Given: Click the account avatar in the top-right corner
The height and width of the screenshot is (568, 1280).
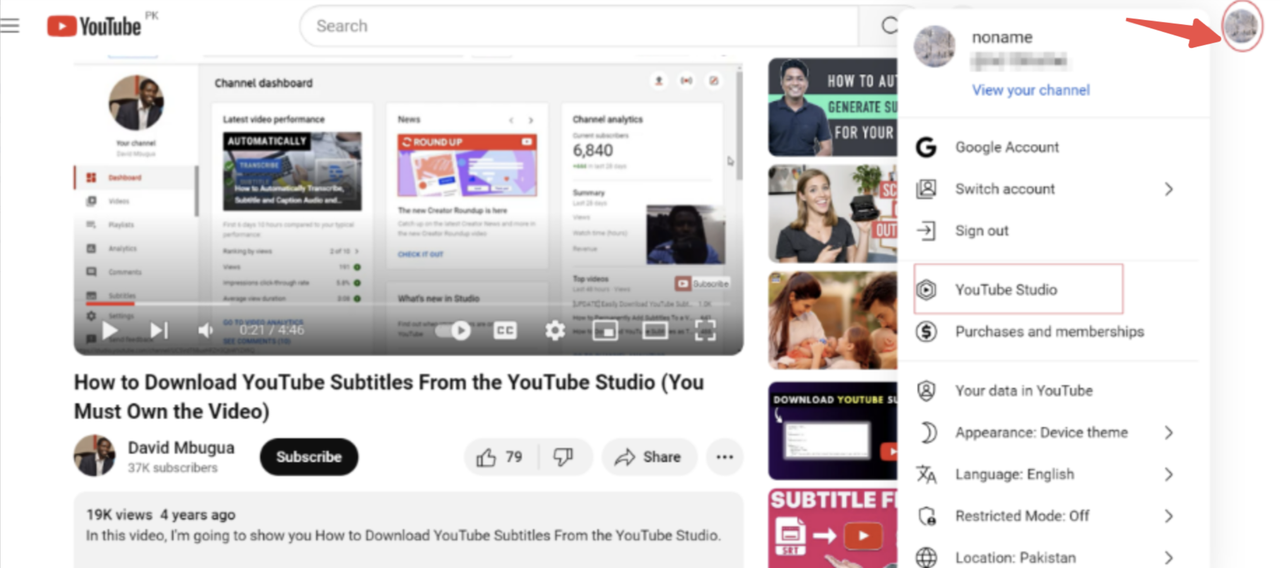Looking at the screenshot, I should [1241, 25].
